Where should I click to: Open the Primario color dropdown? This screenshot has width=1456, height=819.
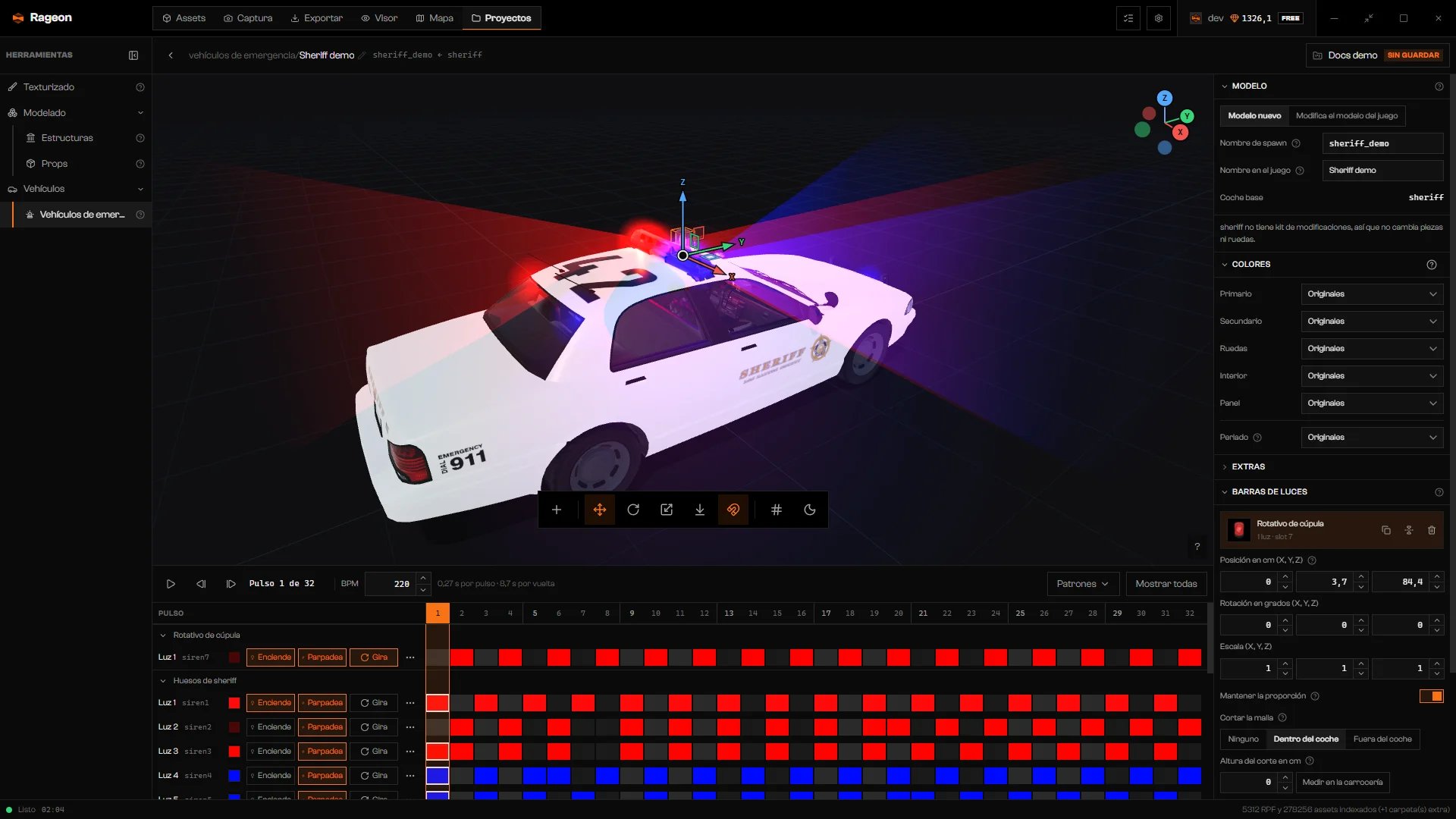tap(1372, 294)
